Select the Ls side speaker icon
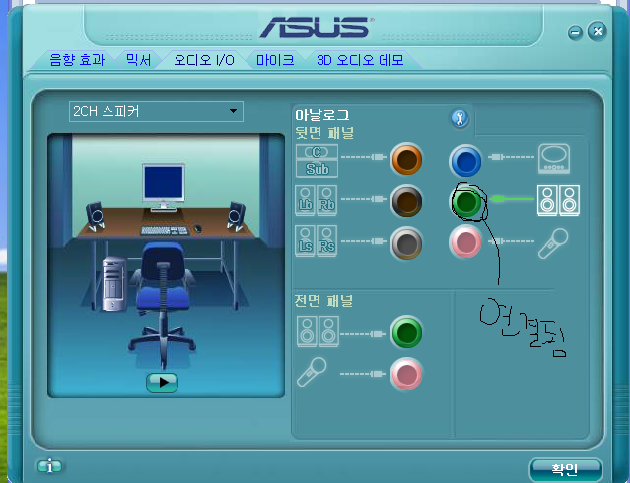 305,241
